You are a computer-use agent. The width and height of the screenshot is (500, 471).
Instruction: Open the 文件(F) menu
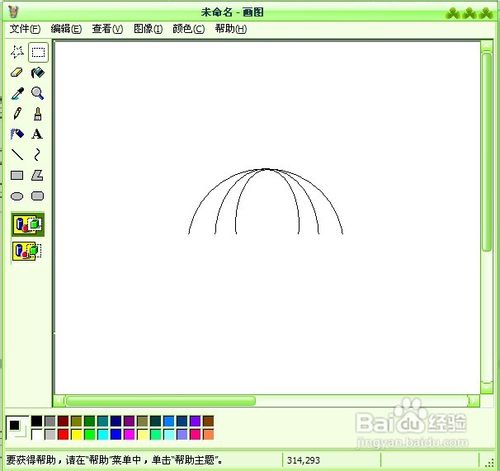tap(25, 29)
